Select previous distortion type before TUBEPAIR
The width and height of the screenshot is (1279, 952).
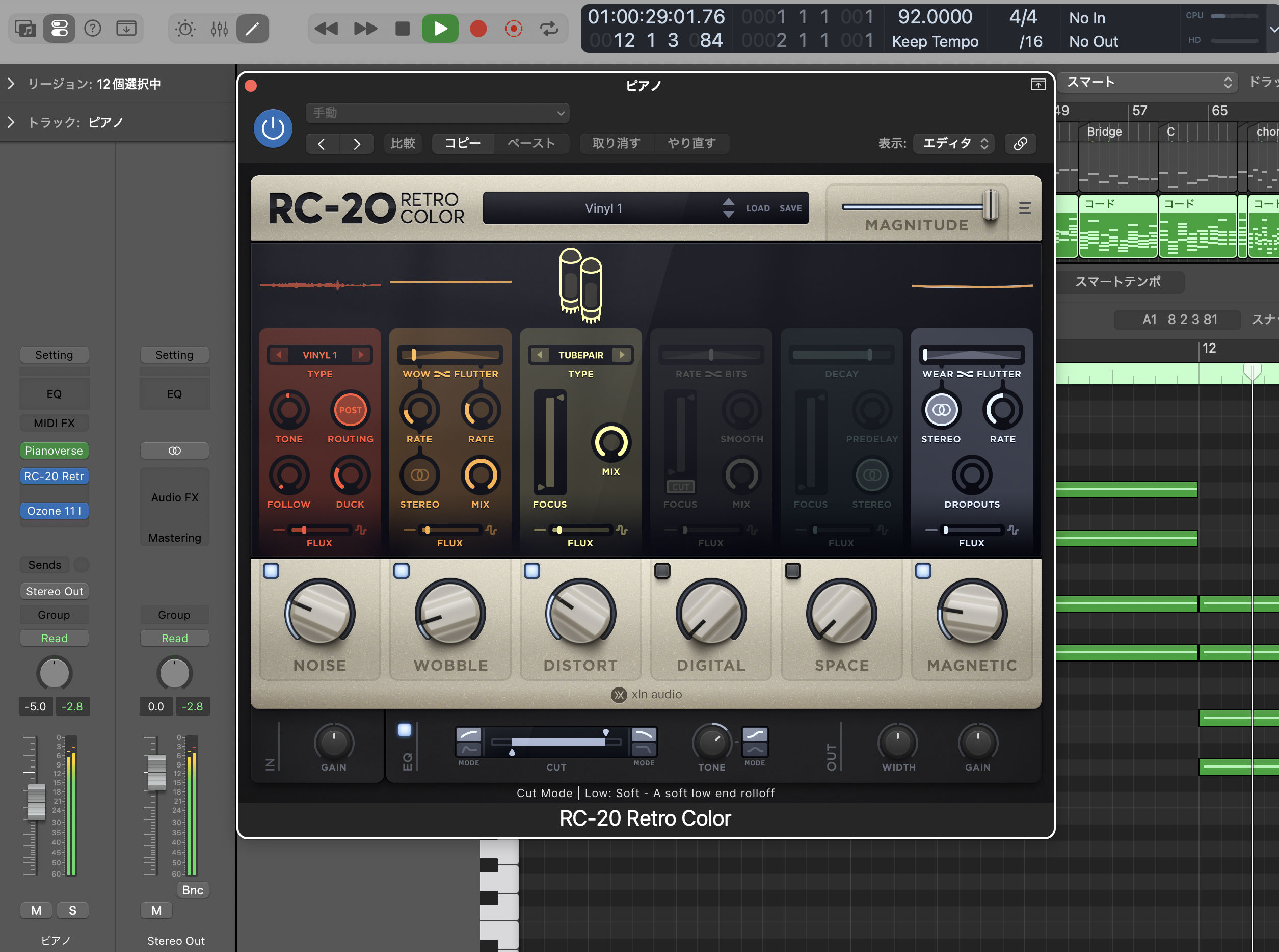click(x=540, y=355)
